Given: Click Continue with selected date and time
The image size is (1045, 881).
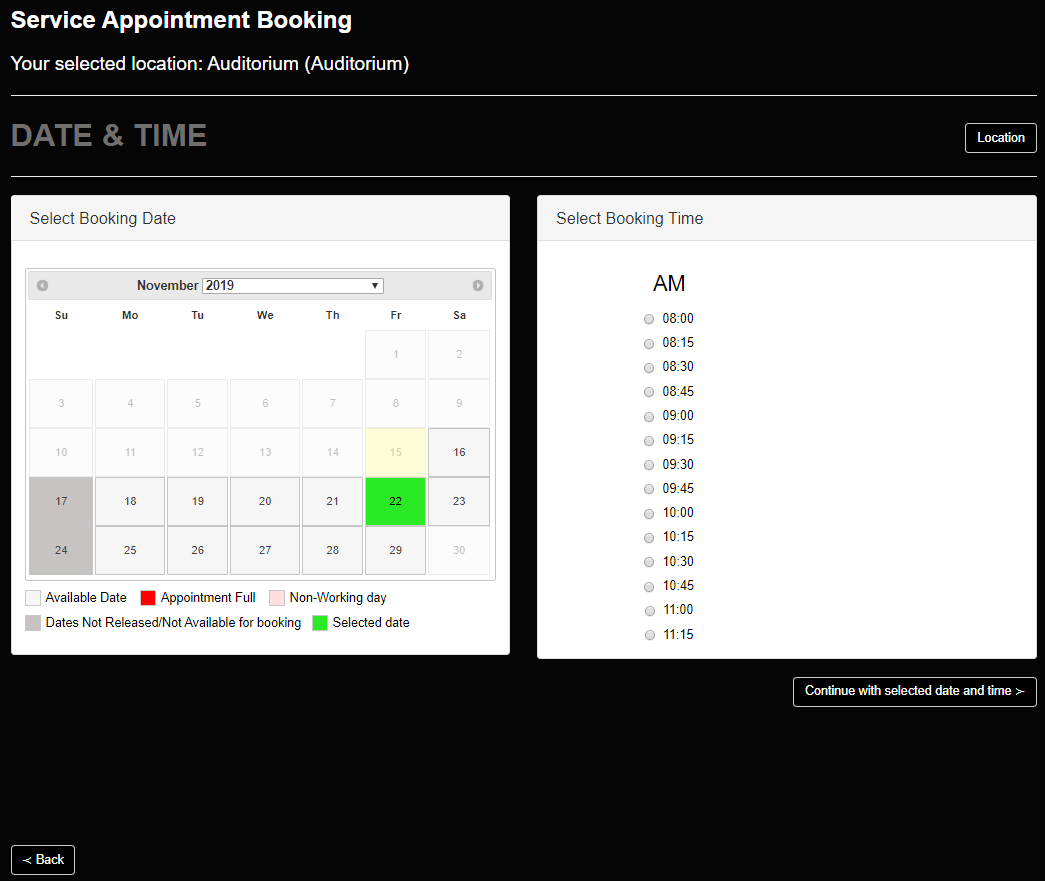Looking at the screenshot, I should point(913,691).
